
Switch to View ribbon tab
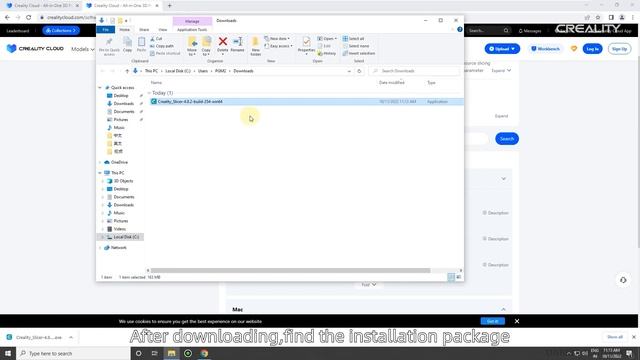(x=163, y=30)
